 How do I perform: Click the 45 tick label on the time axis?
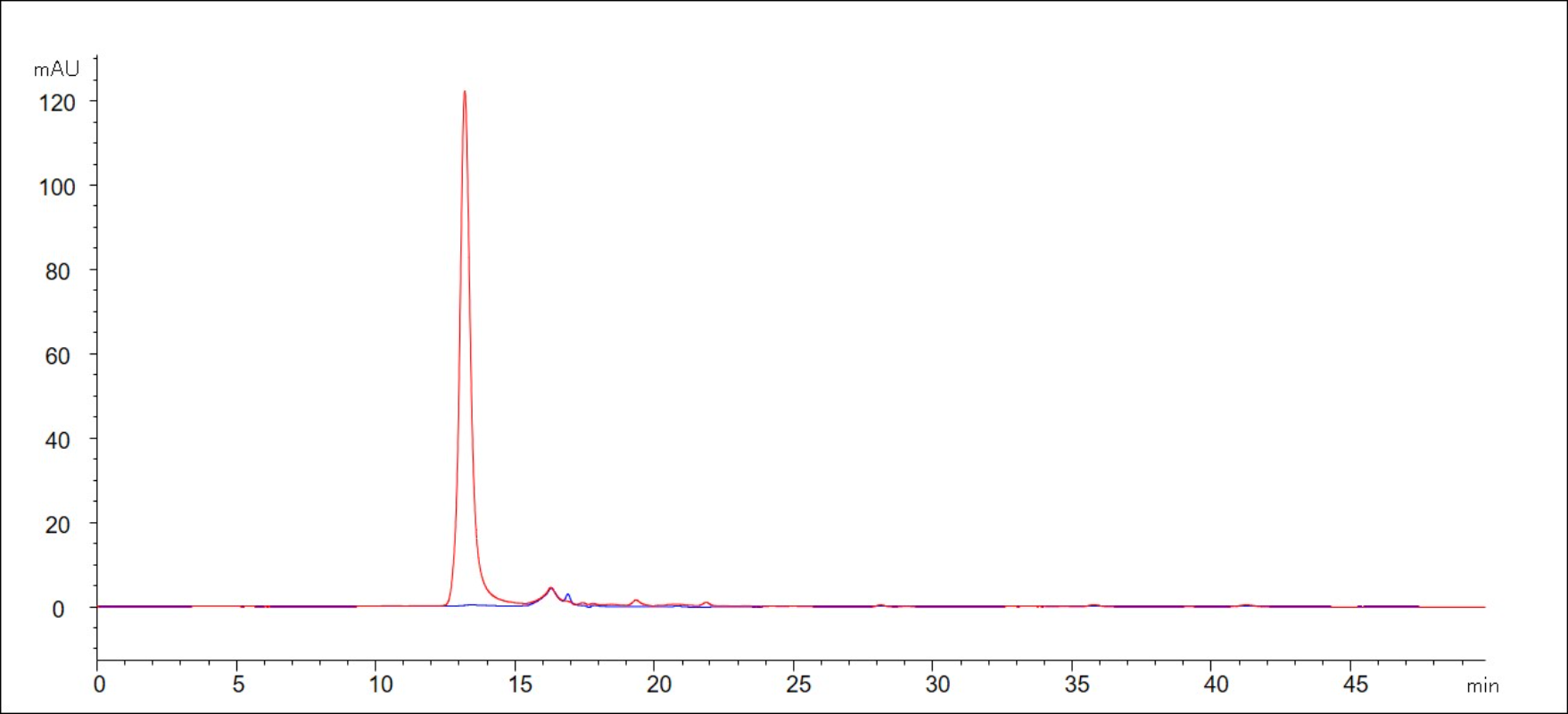click(1355, 685)
